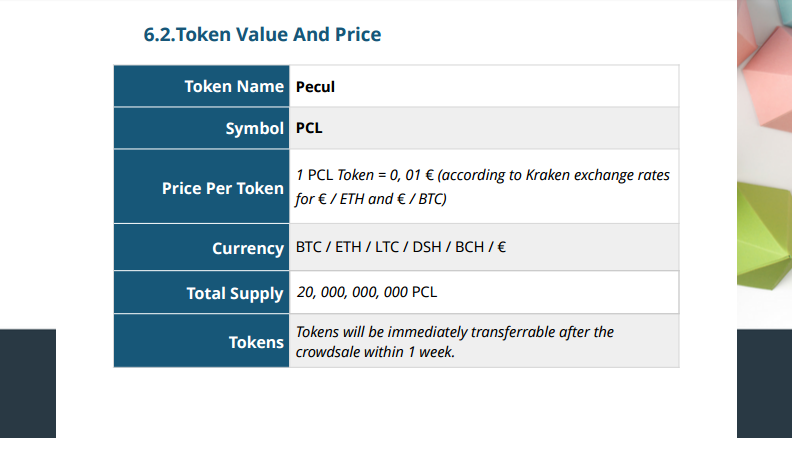Click the 'crowdsale within 1 week.' line
Image resolution: width=792 pixels, height=464 pixels.
coord(375,352)
